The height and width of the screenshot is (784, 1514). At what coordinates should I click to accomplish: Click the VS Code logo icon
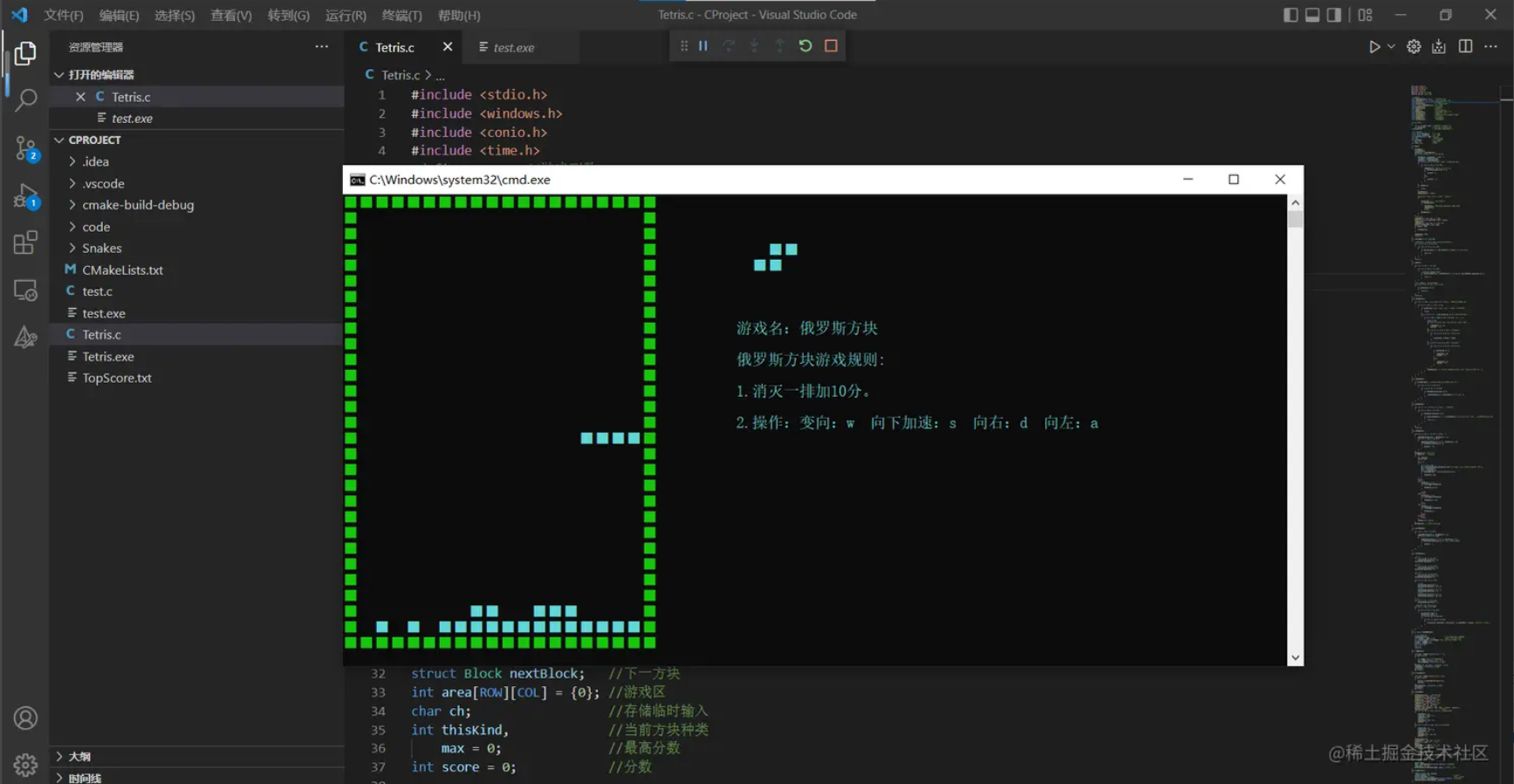point(19,15)
